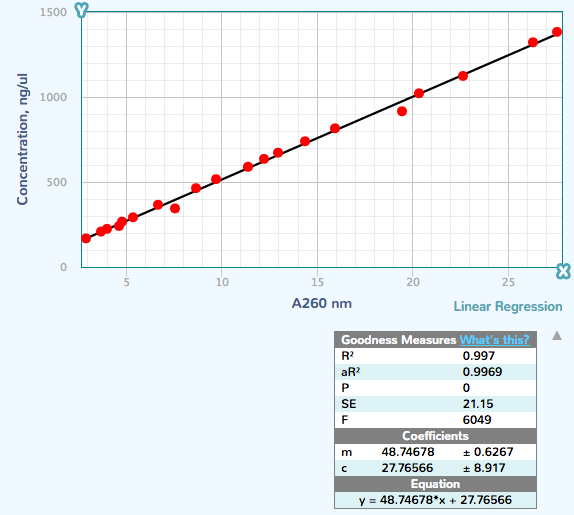Click intercept error ± 8.917
Viewport: 574px width, 515px height.
[x=484, y=468]
